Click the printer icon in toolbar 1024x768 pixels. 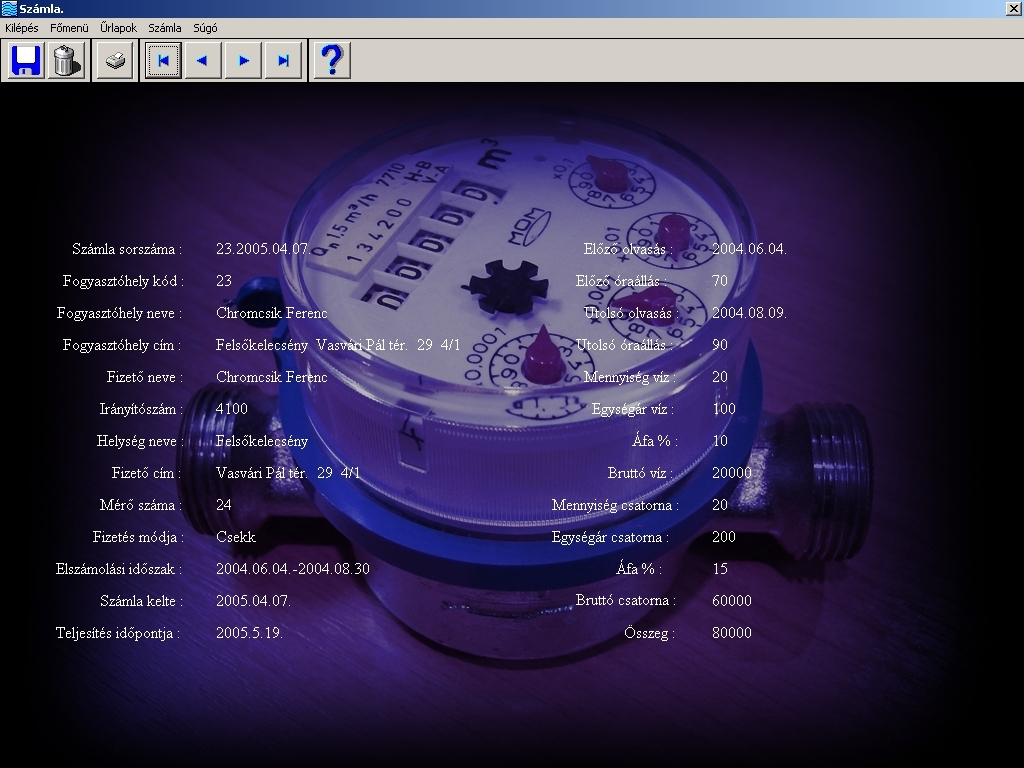tap(116, 61)
